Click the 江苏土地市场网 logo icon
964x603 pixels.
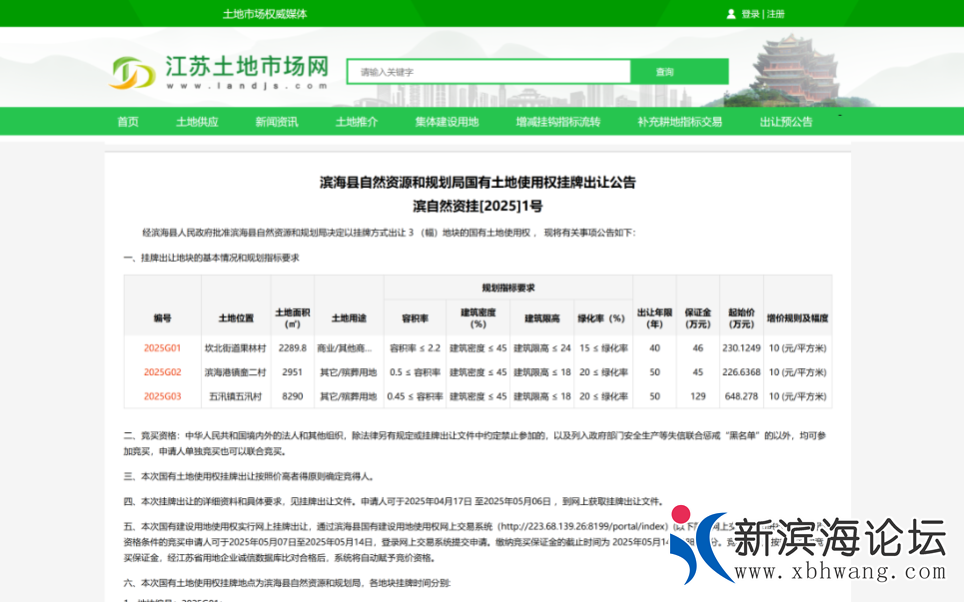(131, 72)
